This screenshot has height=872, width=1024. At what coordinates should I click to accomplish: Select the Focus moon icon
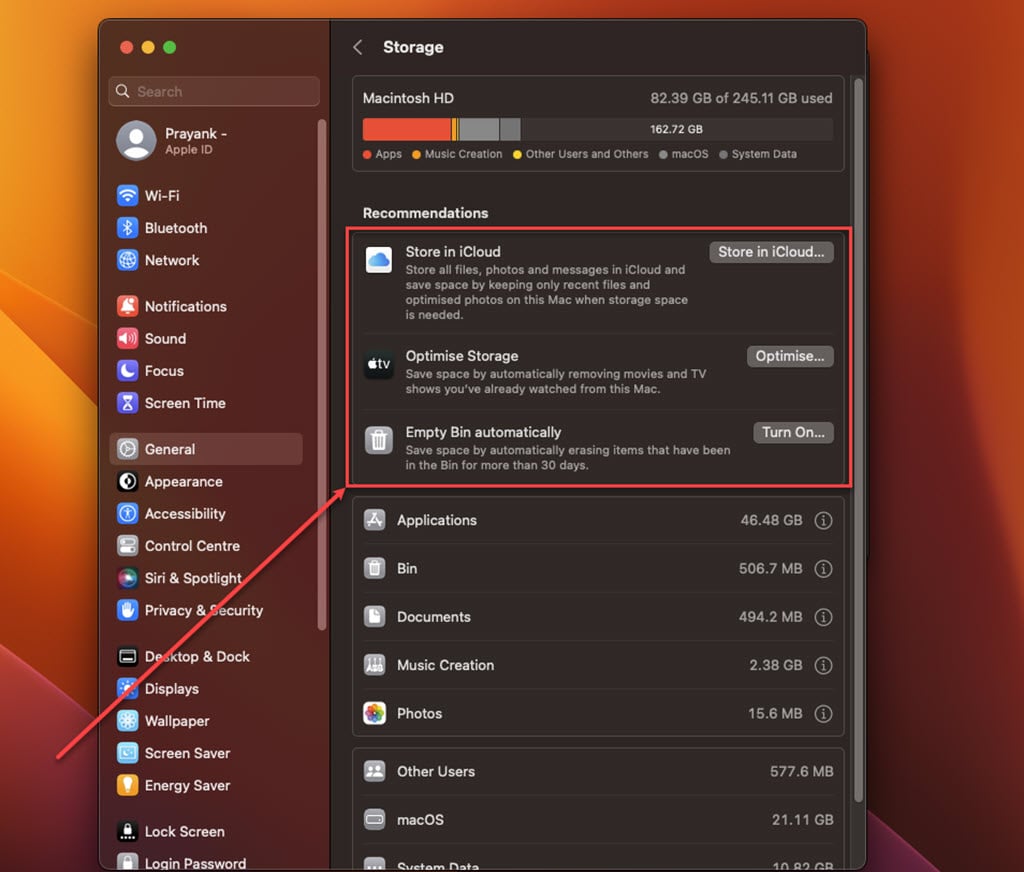pos(127,371)
